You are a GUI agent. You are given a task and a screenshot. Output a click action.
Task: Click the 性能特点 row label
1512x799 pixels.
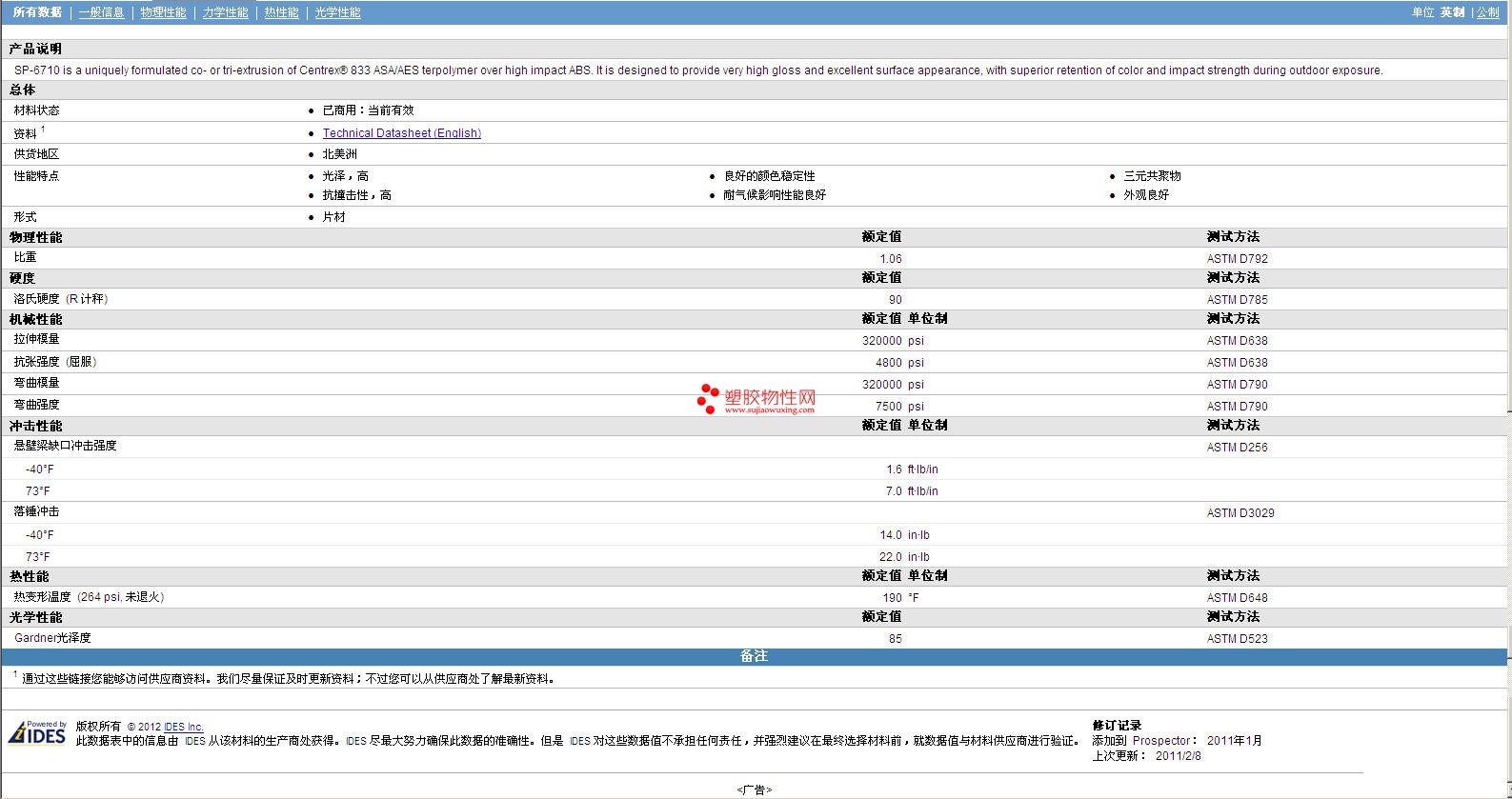coord(36,176)
